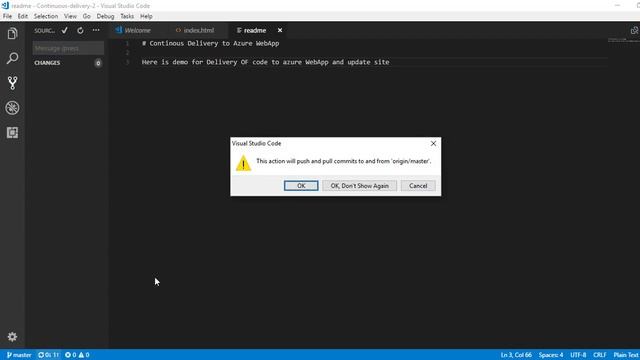Open the Tasks menu
This screenshot has width=640, height=360.
click(x=127, y=16)
